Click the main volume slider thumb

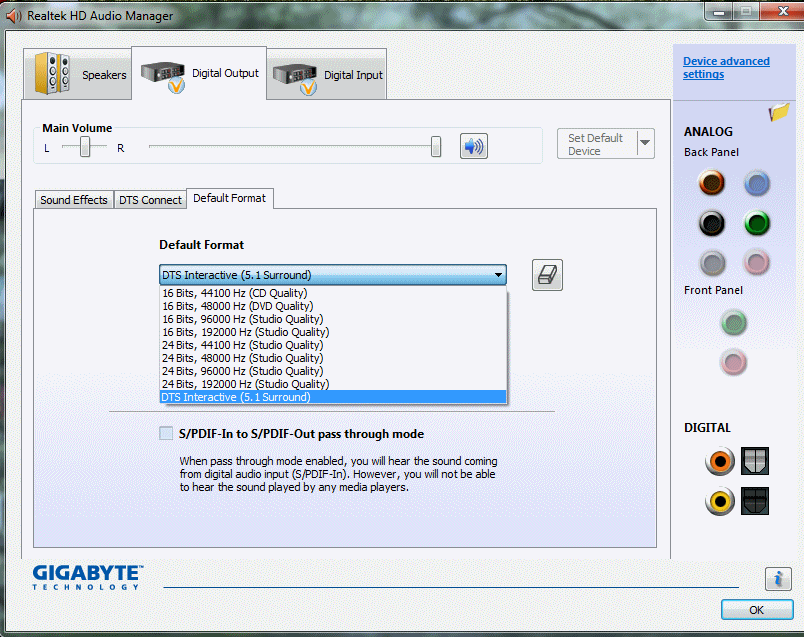[436, 147]
